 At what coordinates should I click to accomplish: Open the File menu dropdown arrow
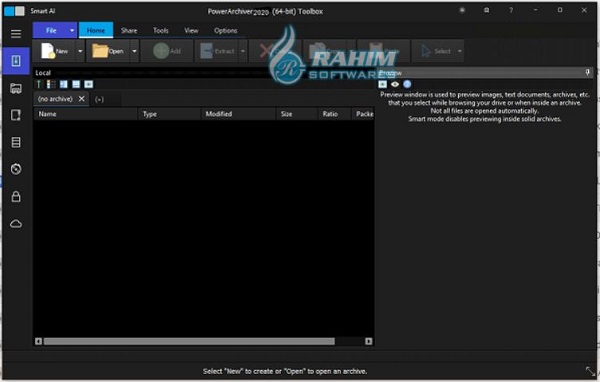click(72, 30)
